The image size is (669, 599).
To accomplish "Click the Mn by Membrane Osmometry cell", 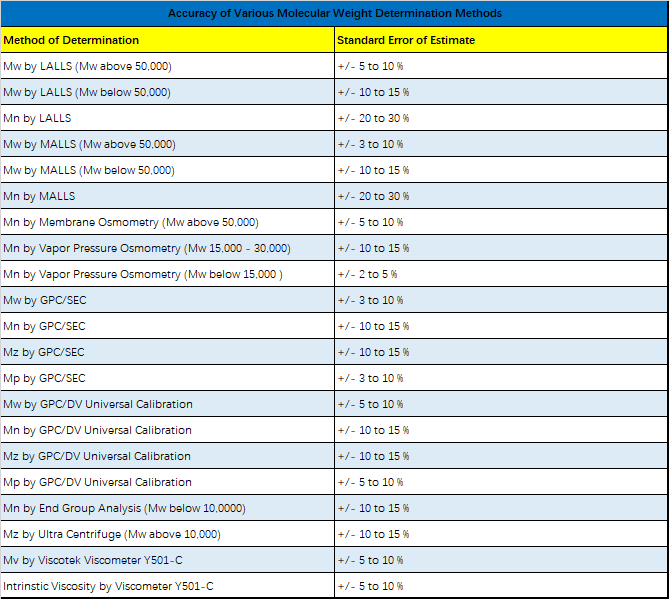I will [167, 222].
